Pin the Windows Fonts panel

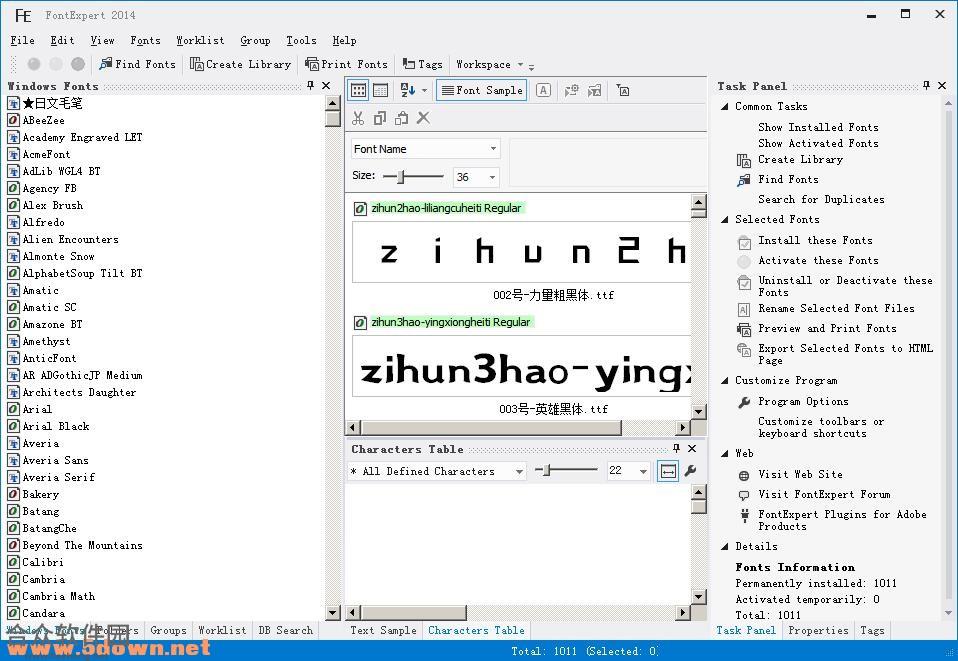coord(310,86)
